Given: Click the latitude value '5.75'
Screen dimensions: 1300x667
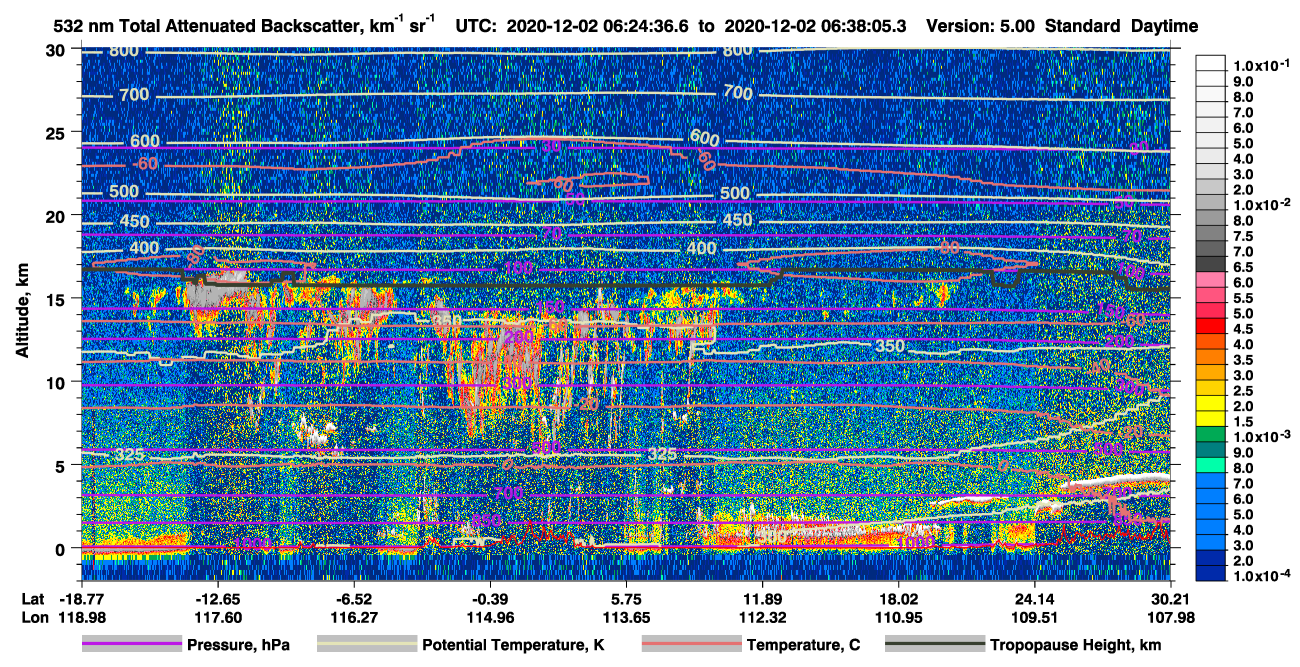Looking at the screenshot, I should [x=626, y=599].
